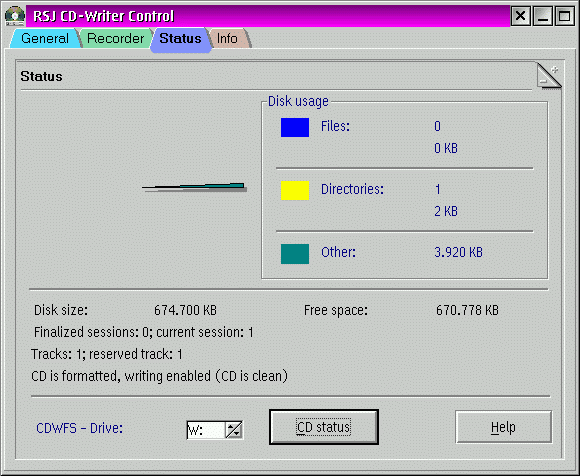Image resolution: width=580 pixels, height=476 pixels.
Task: Open Help for the Status page
Action: point(503,427)
